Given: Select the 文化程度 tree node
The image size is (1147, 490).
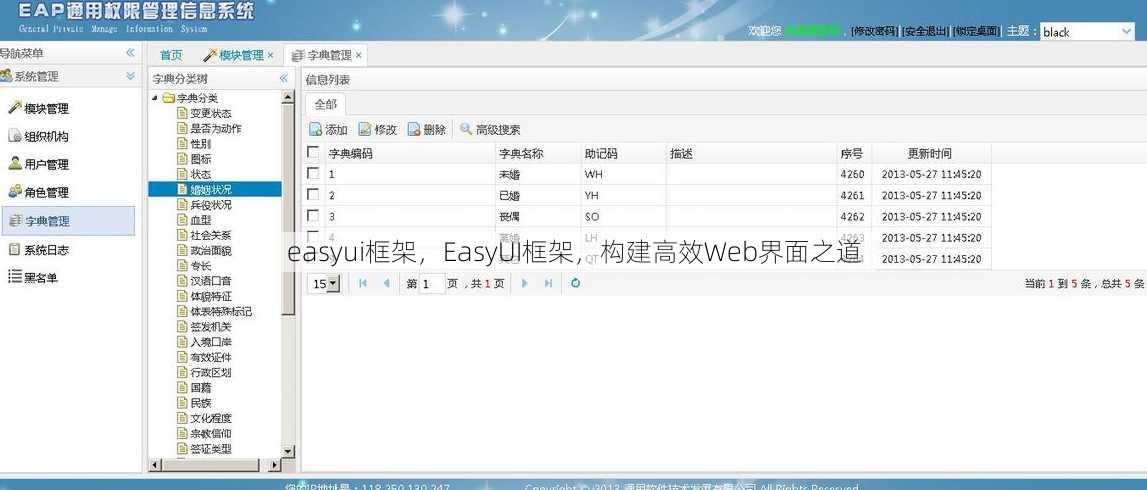Looking at the screenshot, I should pyautogui.click(x=211, y=418).
